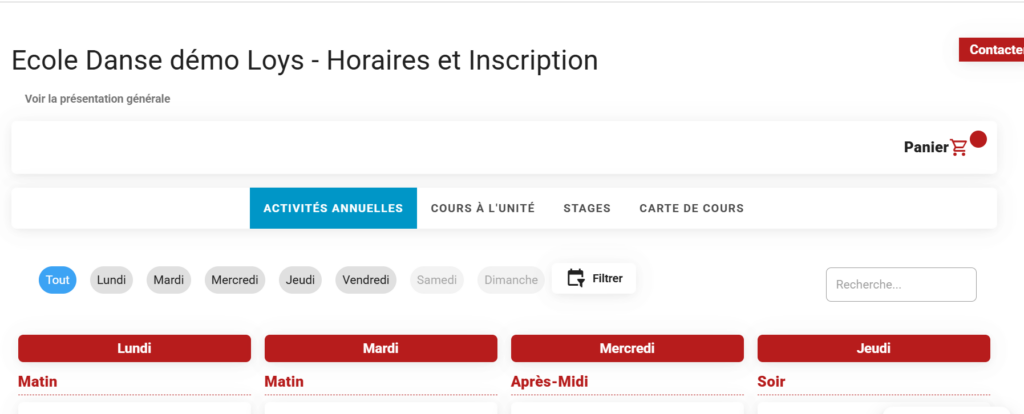1024x414 pixels.
Task: Open the Cours à l'unité tab
Action: pos(483,208)
